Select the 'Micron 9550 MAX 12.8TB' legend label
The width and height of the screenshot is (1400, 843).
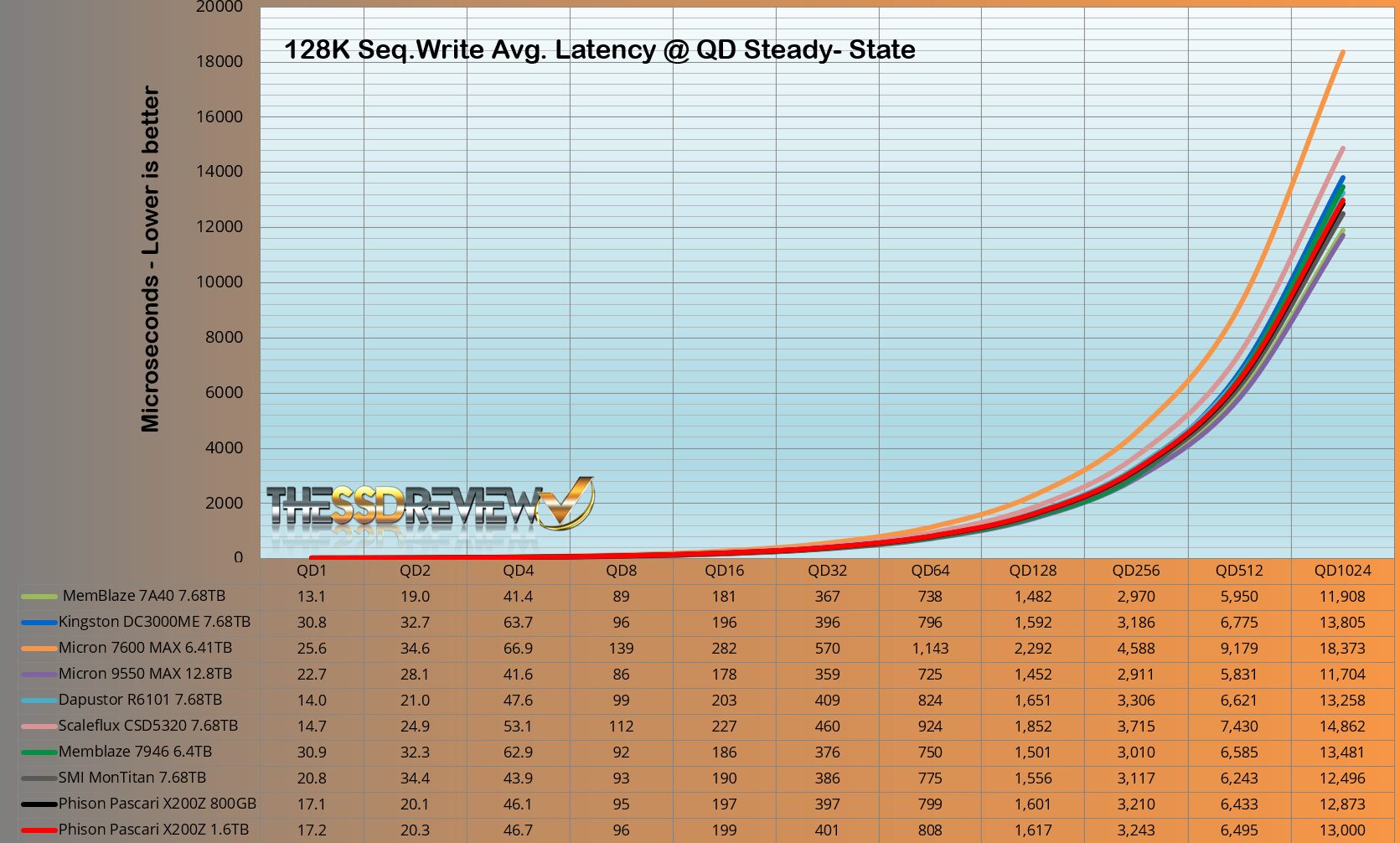[145, 674]
